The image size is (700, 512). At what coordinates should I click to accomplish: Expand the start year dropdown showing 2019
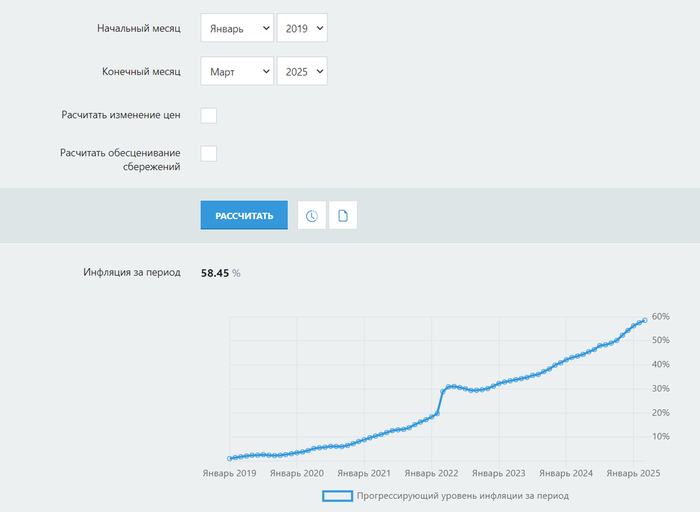(302, 29)
